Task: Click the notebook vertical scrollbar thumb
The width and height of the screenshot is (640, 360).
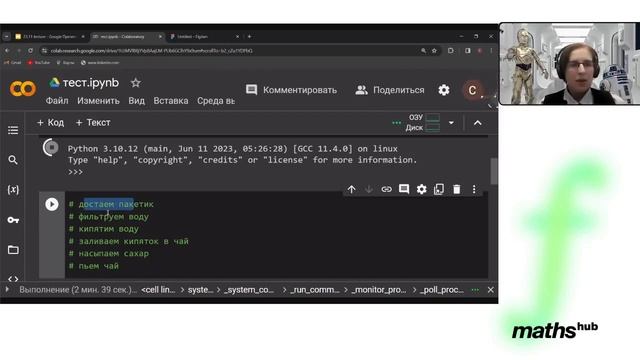Action: click(x=493, y=171)
